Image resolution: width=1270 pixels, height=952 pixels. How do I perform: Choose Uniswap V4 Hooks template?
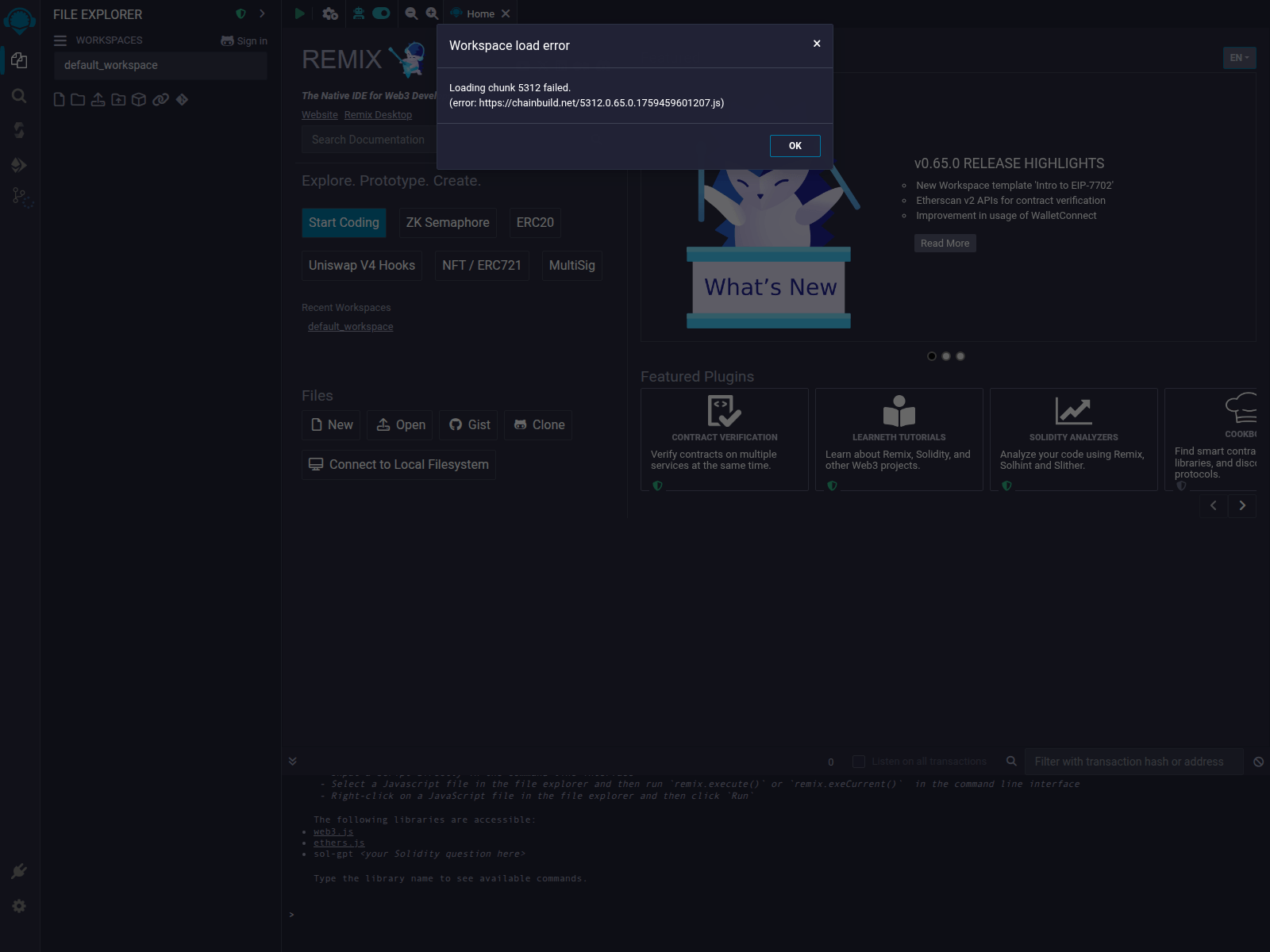[362, 266]
